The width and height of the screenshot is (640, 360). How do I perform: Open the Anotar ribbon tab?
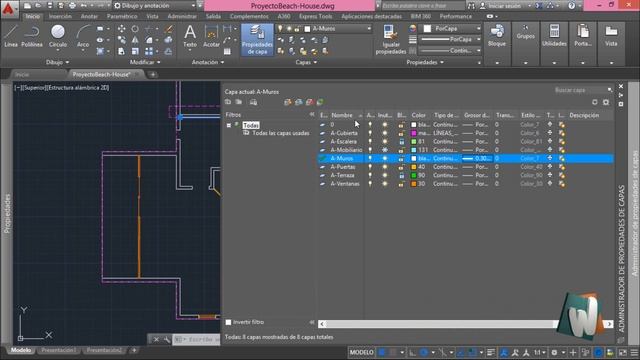pyautogui.click(x=89, y=16)
